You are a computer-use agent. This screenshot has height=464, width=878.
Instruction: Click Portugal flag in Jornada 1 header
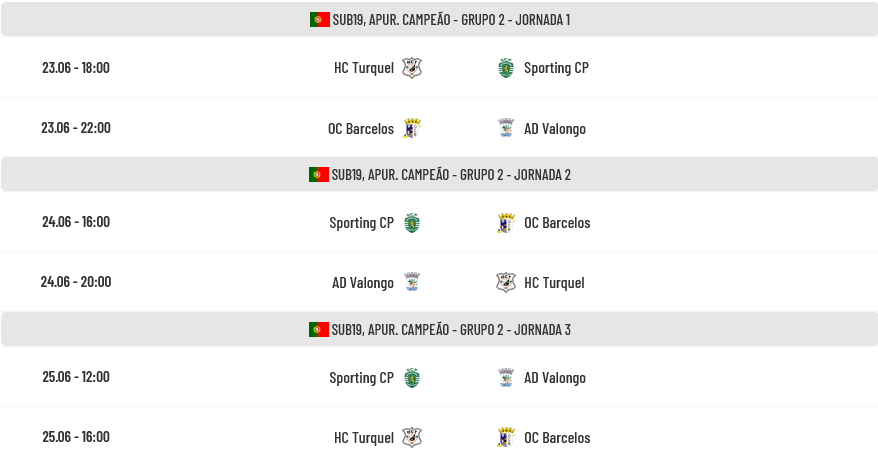point(320,20)
